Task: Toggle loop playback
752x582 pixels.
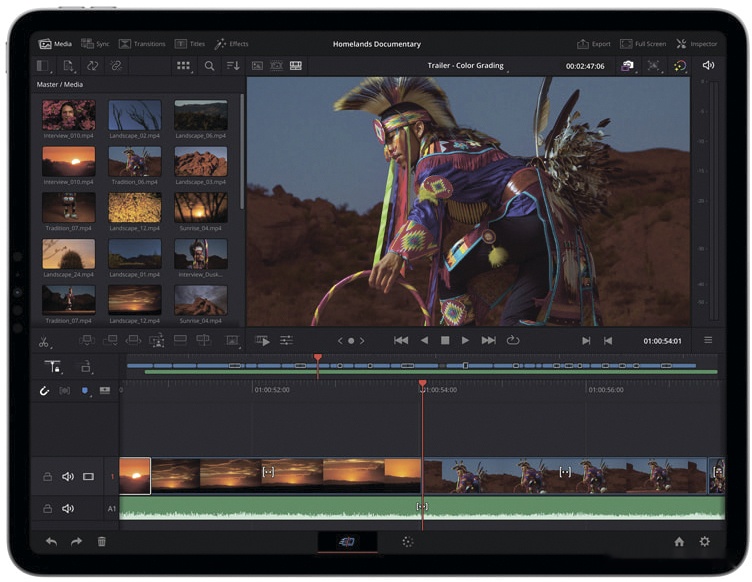Action: (x=513, y=340)
